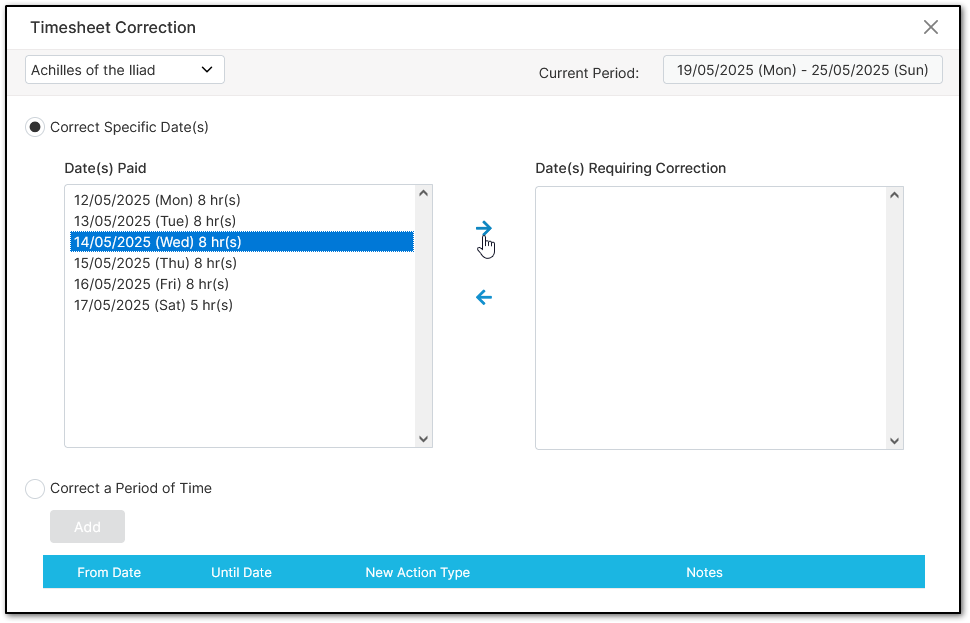
Task: Click the Requiring Correction list scroll down arrow
Action: tap(894, 441)
